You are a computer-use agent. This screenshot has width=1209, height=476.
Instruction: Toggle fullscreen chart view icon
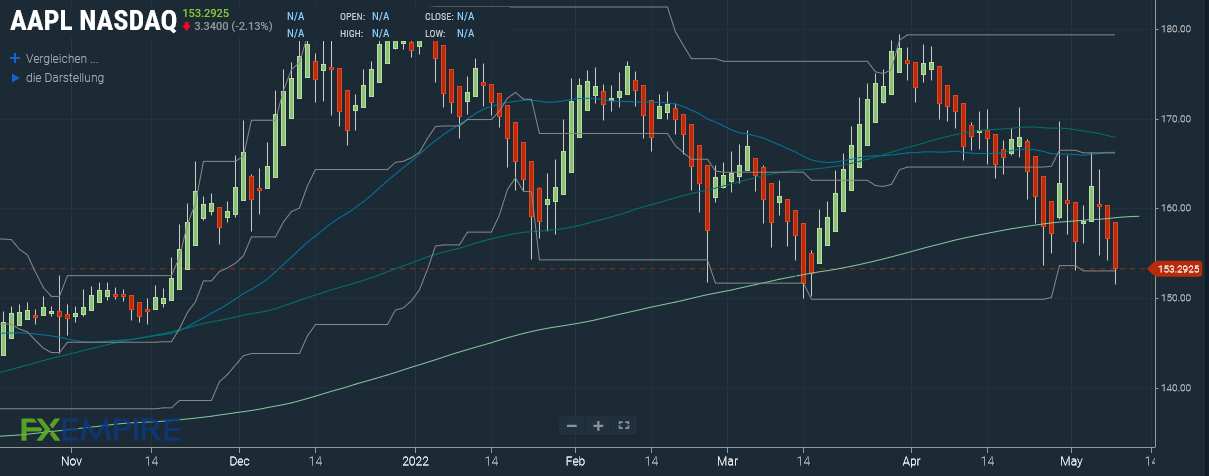click(x=624, y=425)
